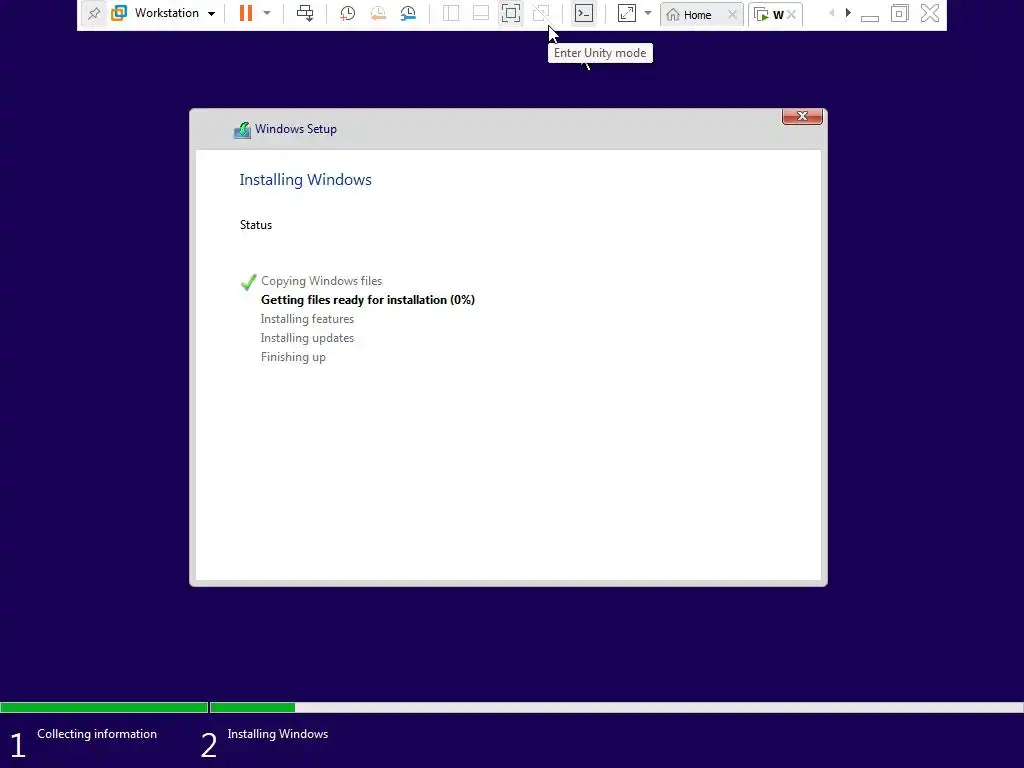Click the Collecting information stage label

(x=97, y=734)
